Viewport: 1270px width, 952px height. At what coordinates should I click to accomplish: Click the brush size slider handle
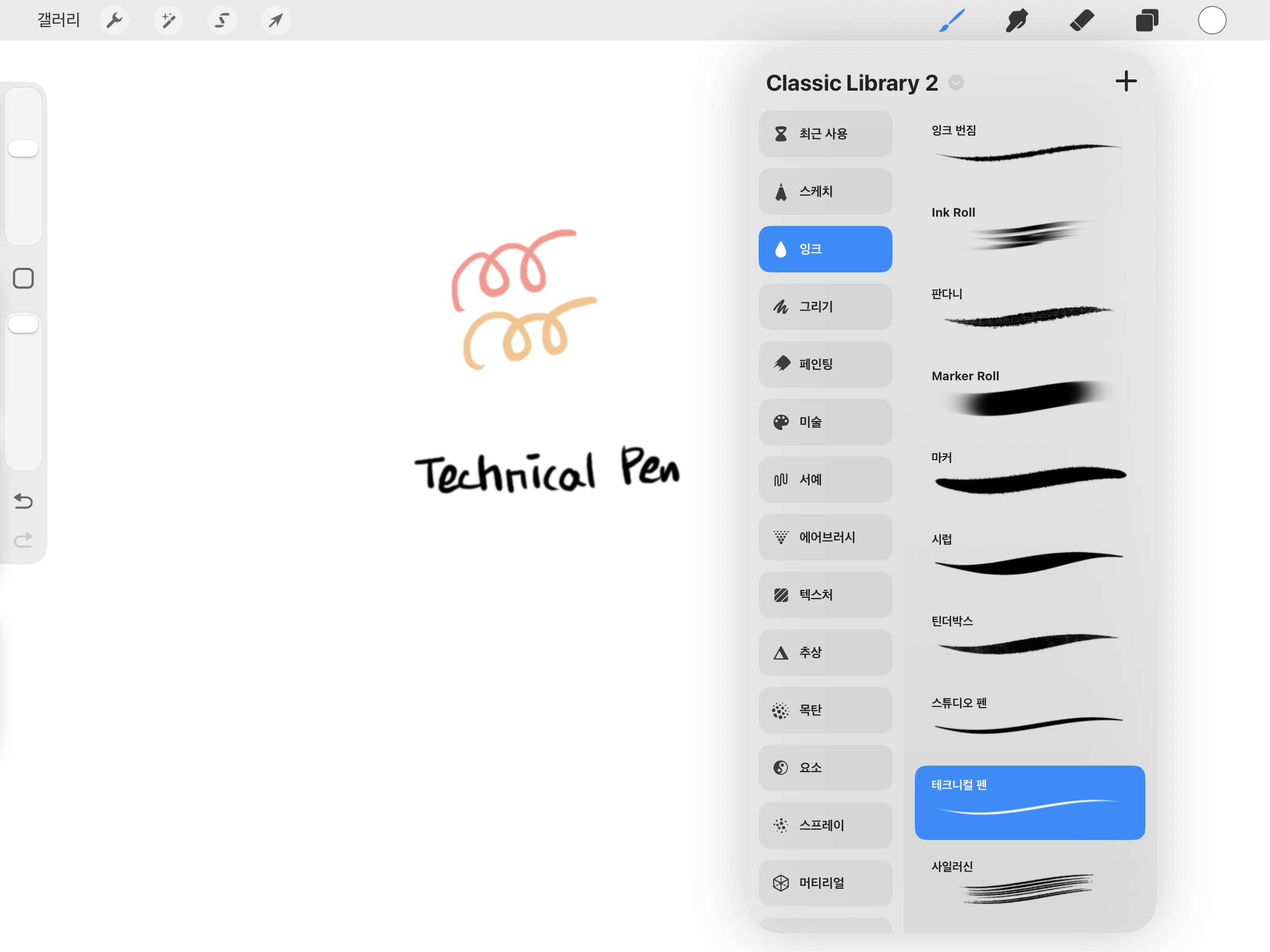point(23,149)
